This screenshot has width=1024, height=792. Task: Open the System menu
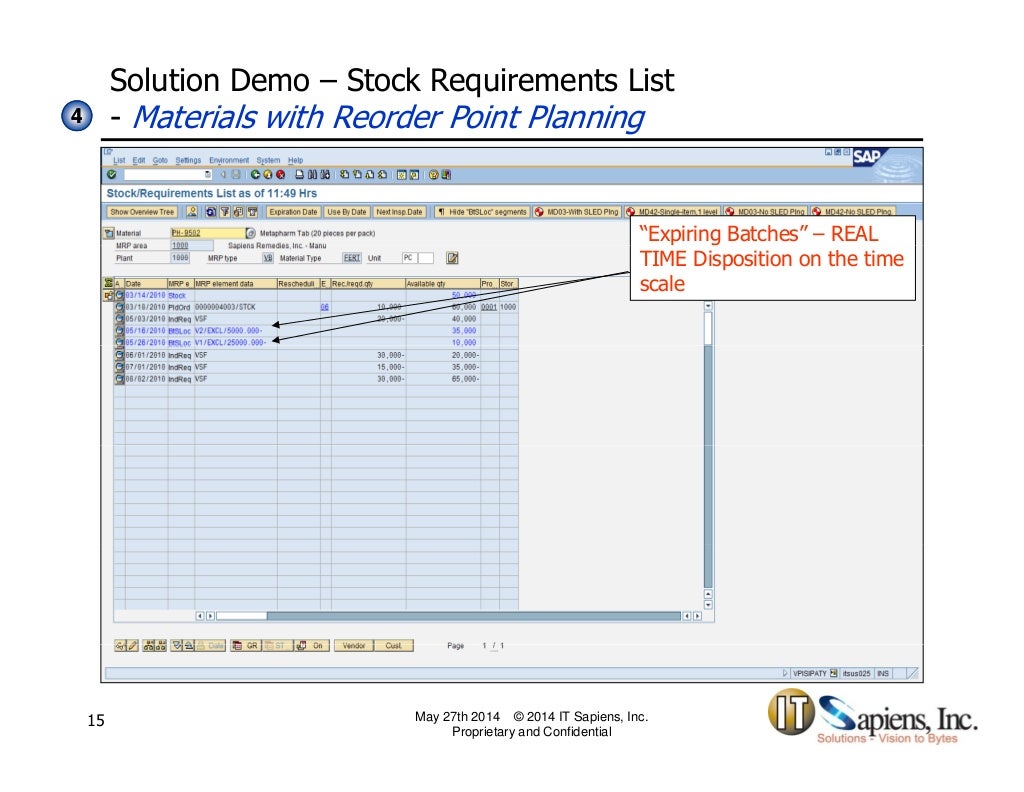tap(268, 160)
